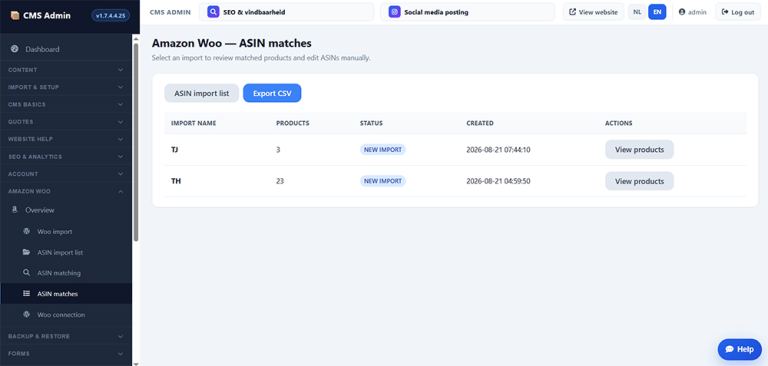Select ASIN matches in the sidebar
Viewport: 768px width, 366px height.
(x=66, y=293)
